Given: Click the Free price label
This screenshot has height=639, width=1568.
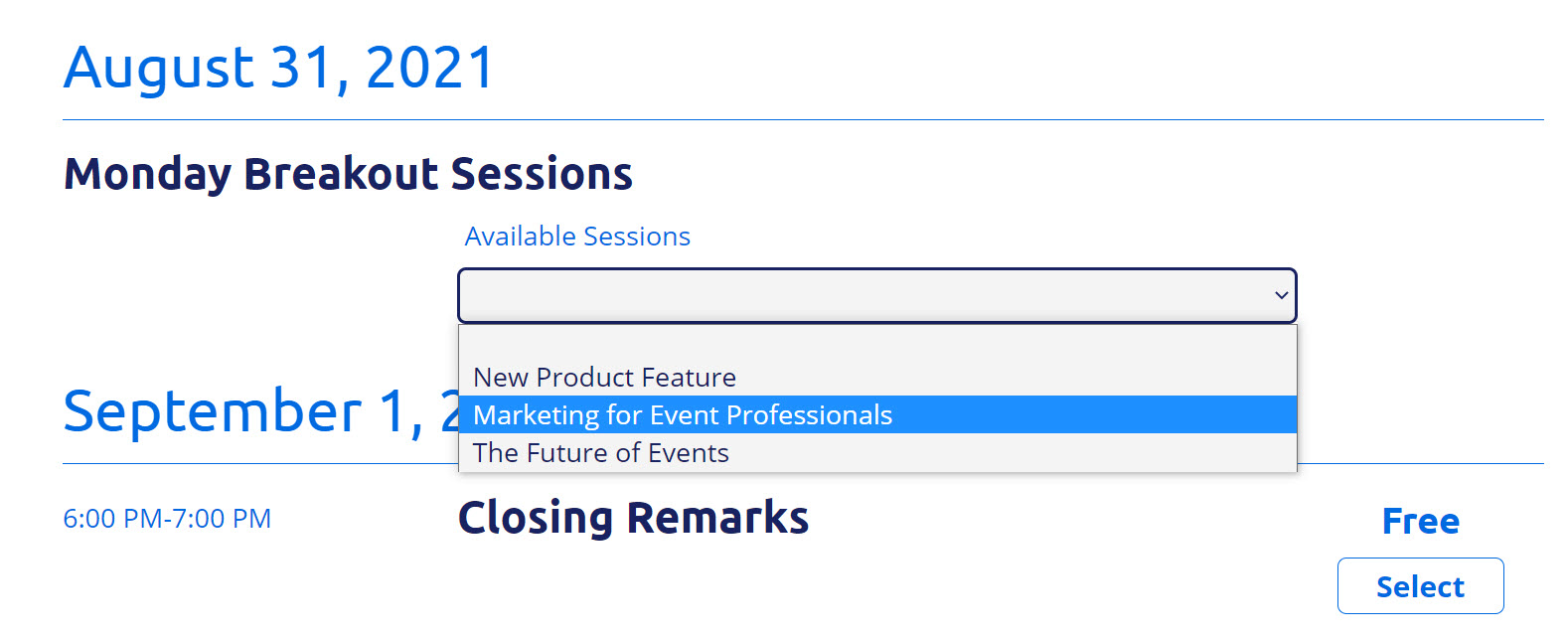Looking at the screenshot, I should point(1420,520).
